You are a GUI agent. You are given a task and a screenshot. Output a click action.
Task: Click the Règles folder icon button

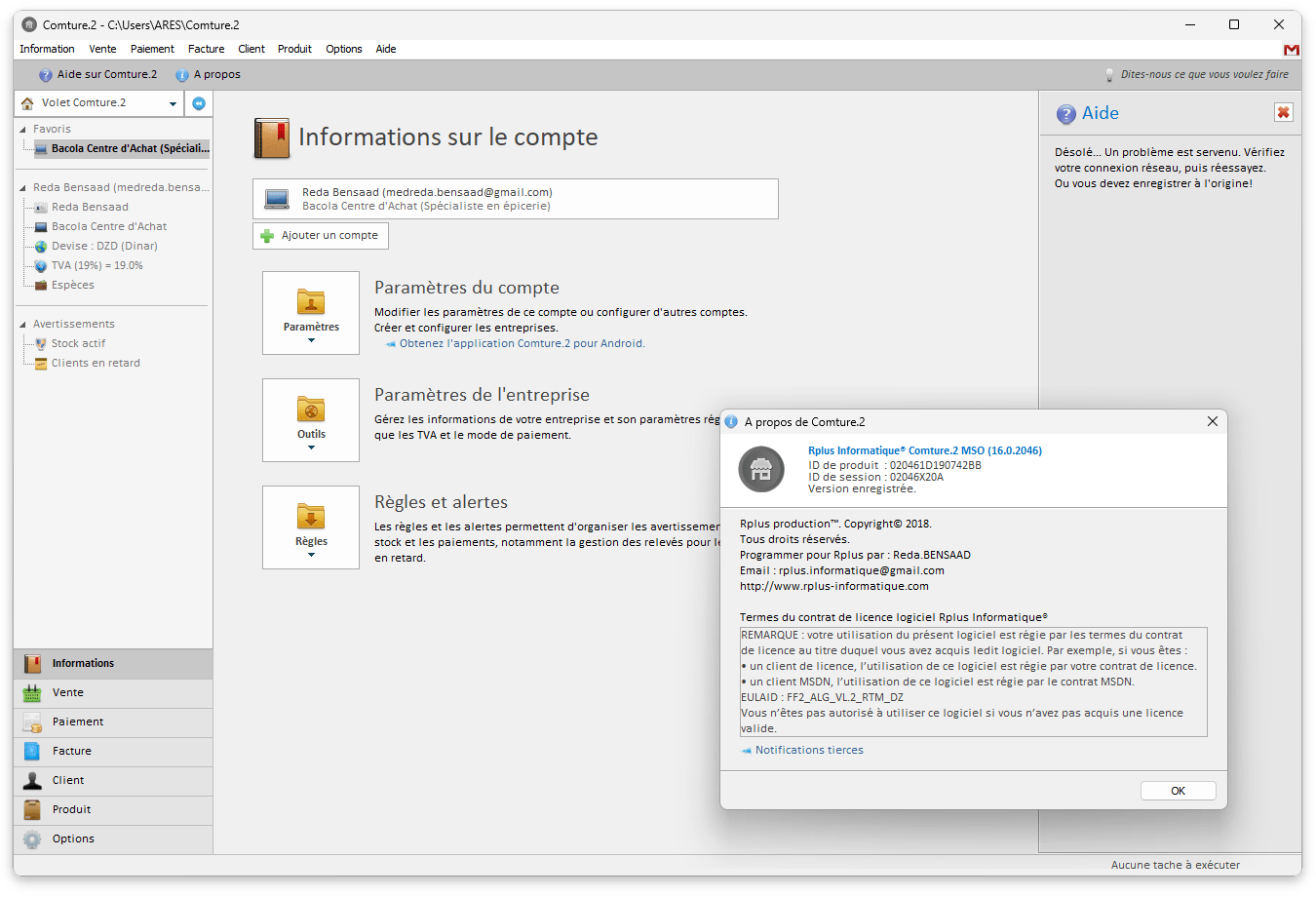pyautogui.click(x=311, y=526)
